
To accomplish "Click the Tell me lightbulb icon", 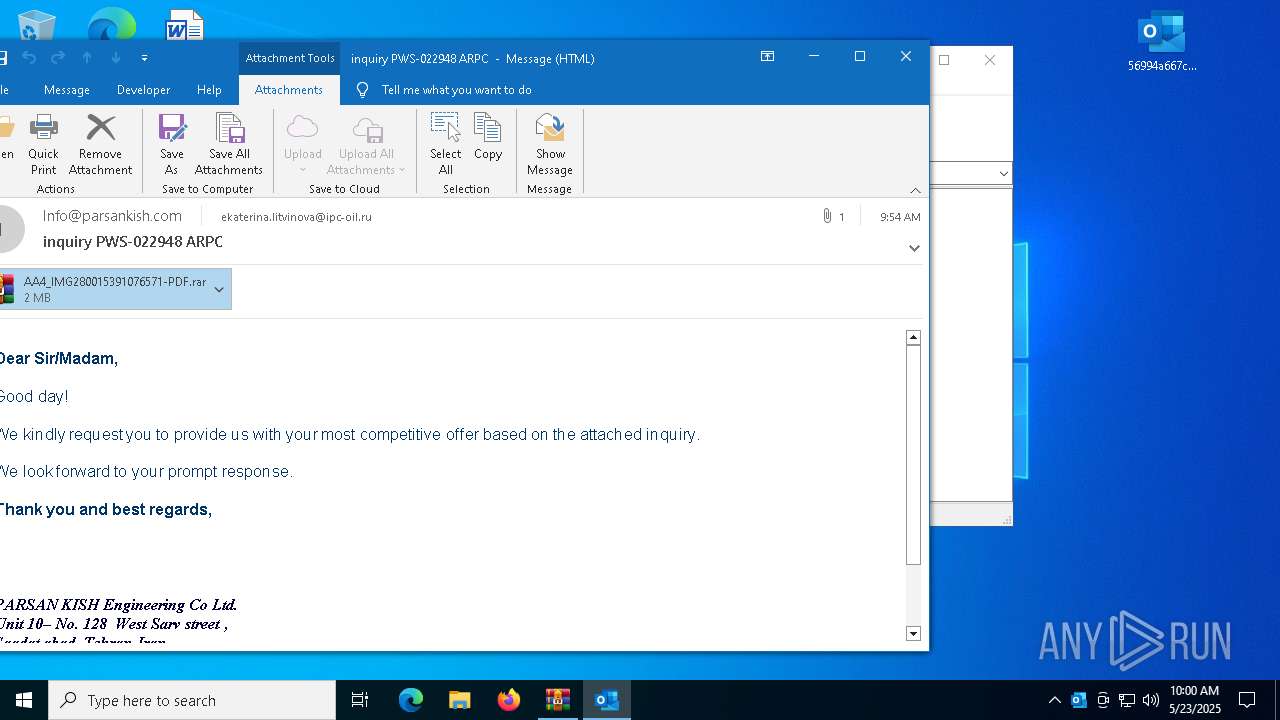I will tap(362, 90).
